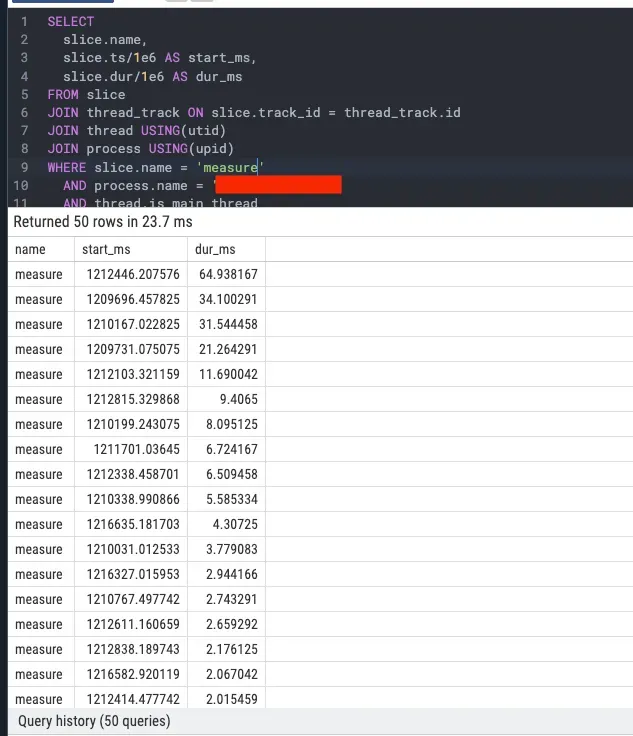Screen dimensions: 633x736
Task: Select start_ms cell 1210338.990866
Action: coord(133,499)
